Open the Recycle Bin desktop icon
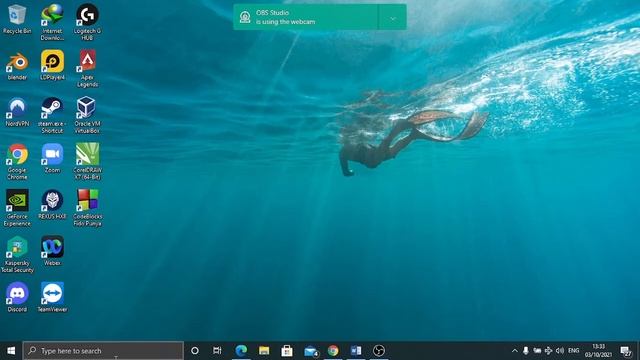The height and width of the screenshot is (360, 640). 17,20
